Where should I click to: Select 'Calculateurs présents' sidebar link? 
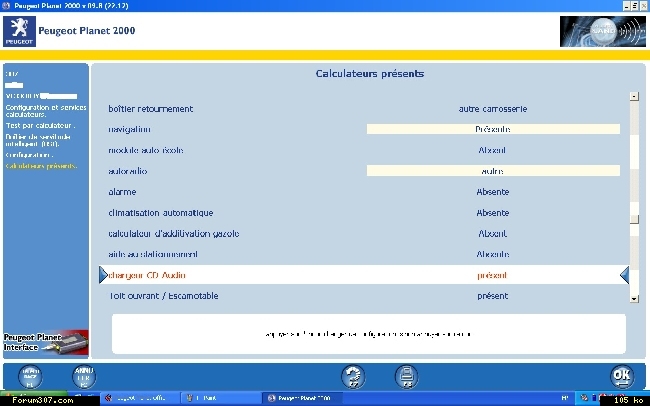tap(41, 166)
